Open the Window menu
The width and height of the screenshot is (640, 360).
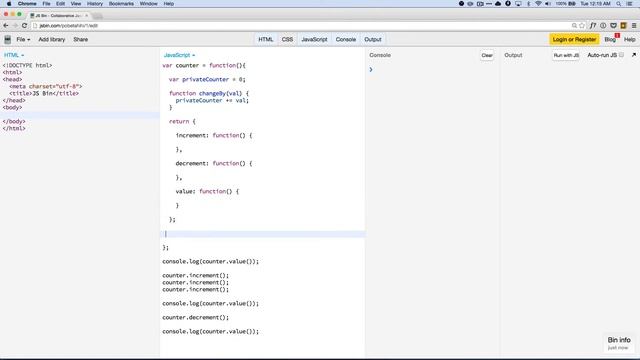tap(149, 4)
